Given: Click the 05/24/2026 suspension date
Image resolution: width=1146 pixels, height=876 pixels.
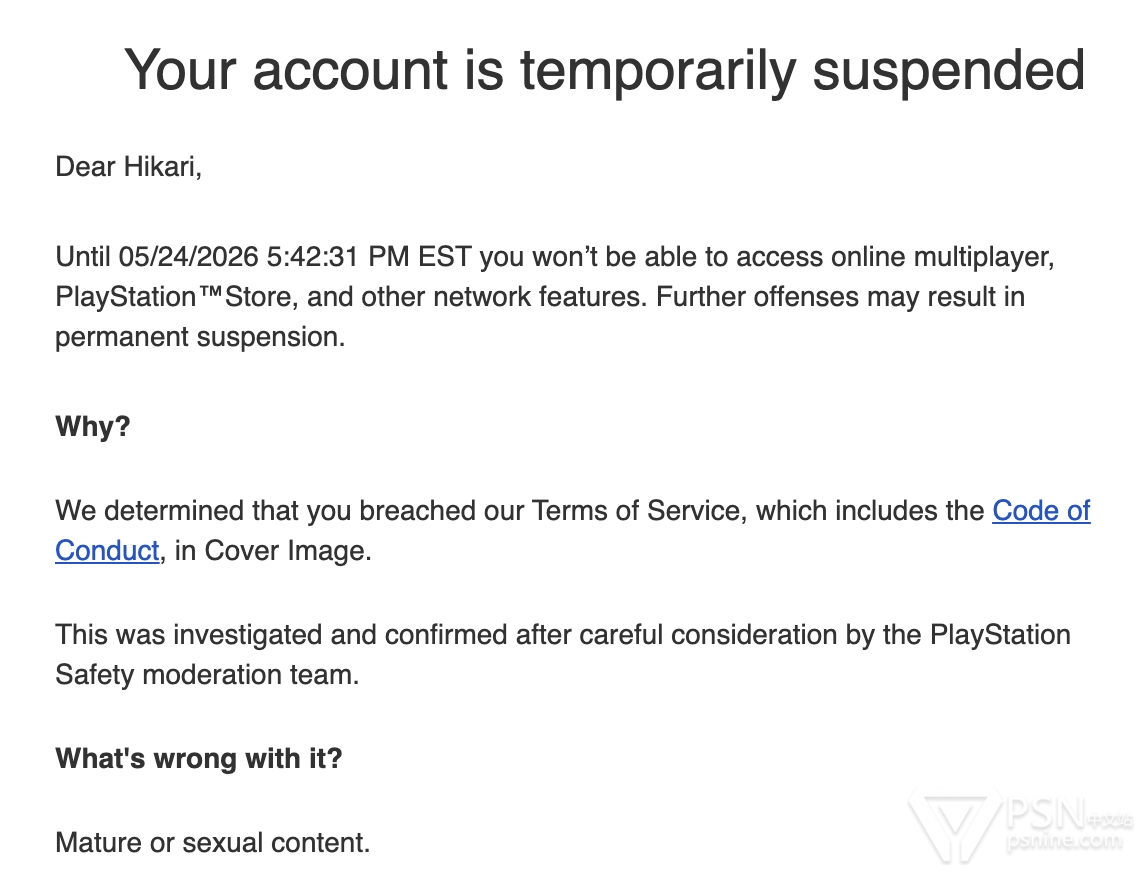Looking at the screenshot, I should coord(189,257).
